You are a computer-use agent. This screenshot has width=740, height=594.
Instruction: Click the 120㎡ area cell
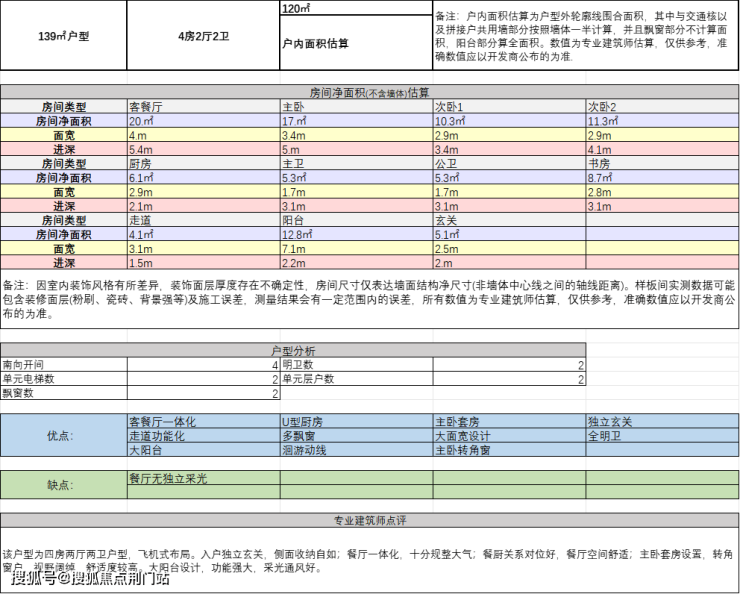tap(355, 8)
